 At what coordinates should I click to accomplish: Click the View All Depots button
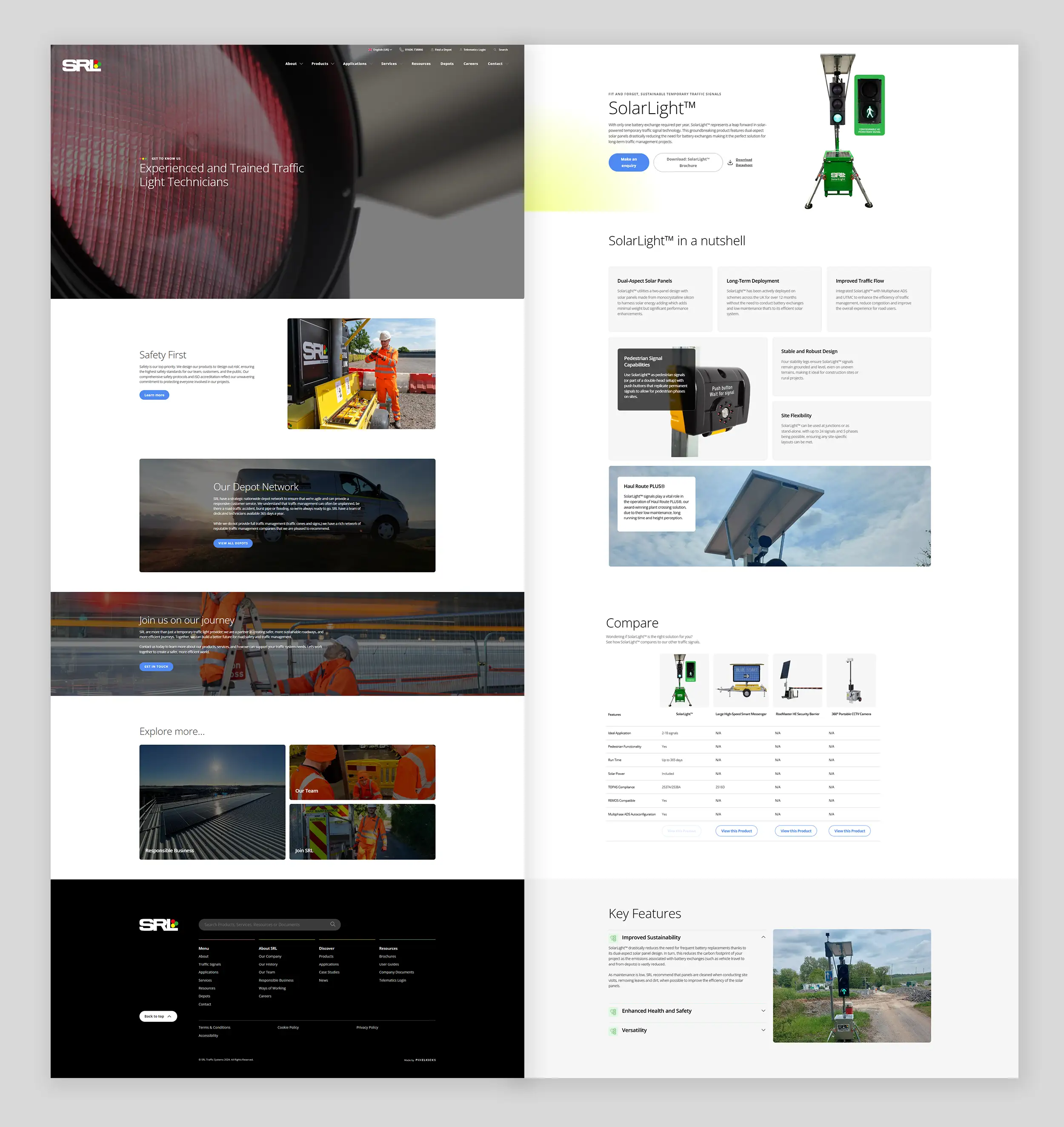click(x=233, y=544)
